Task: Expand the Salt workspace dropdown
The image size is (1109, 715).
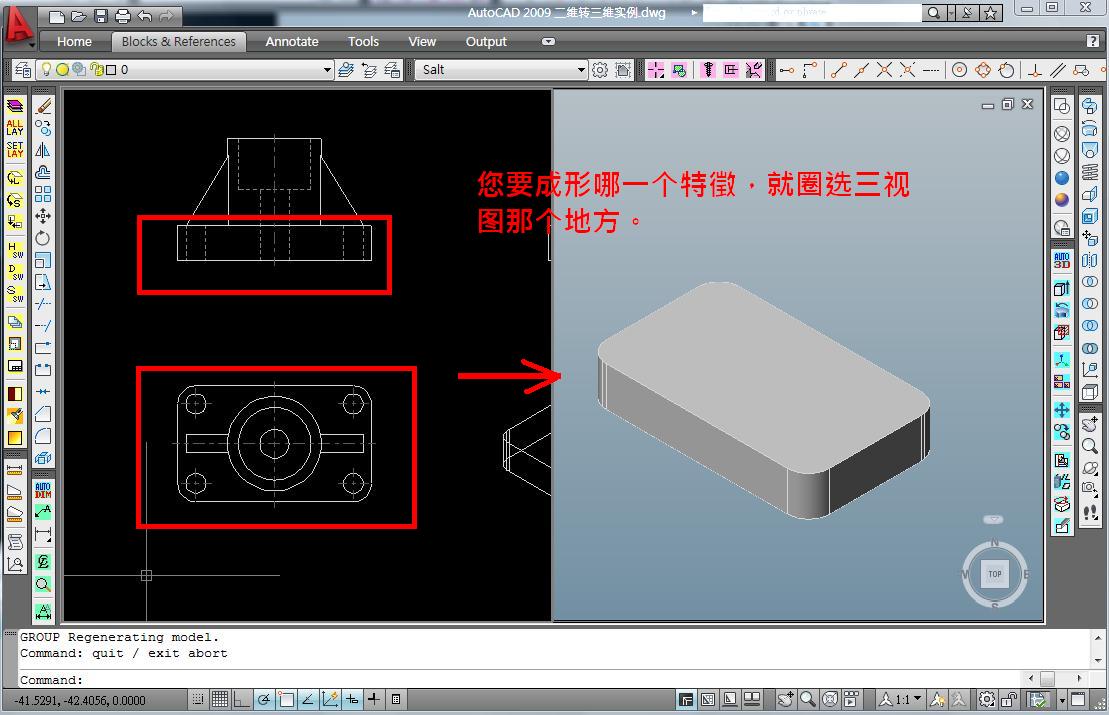Action: pyautogui.click(x=581, y=69)
